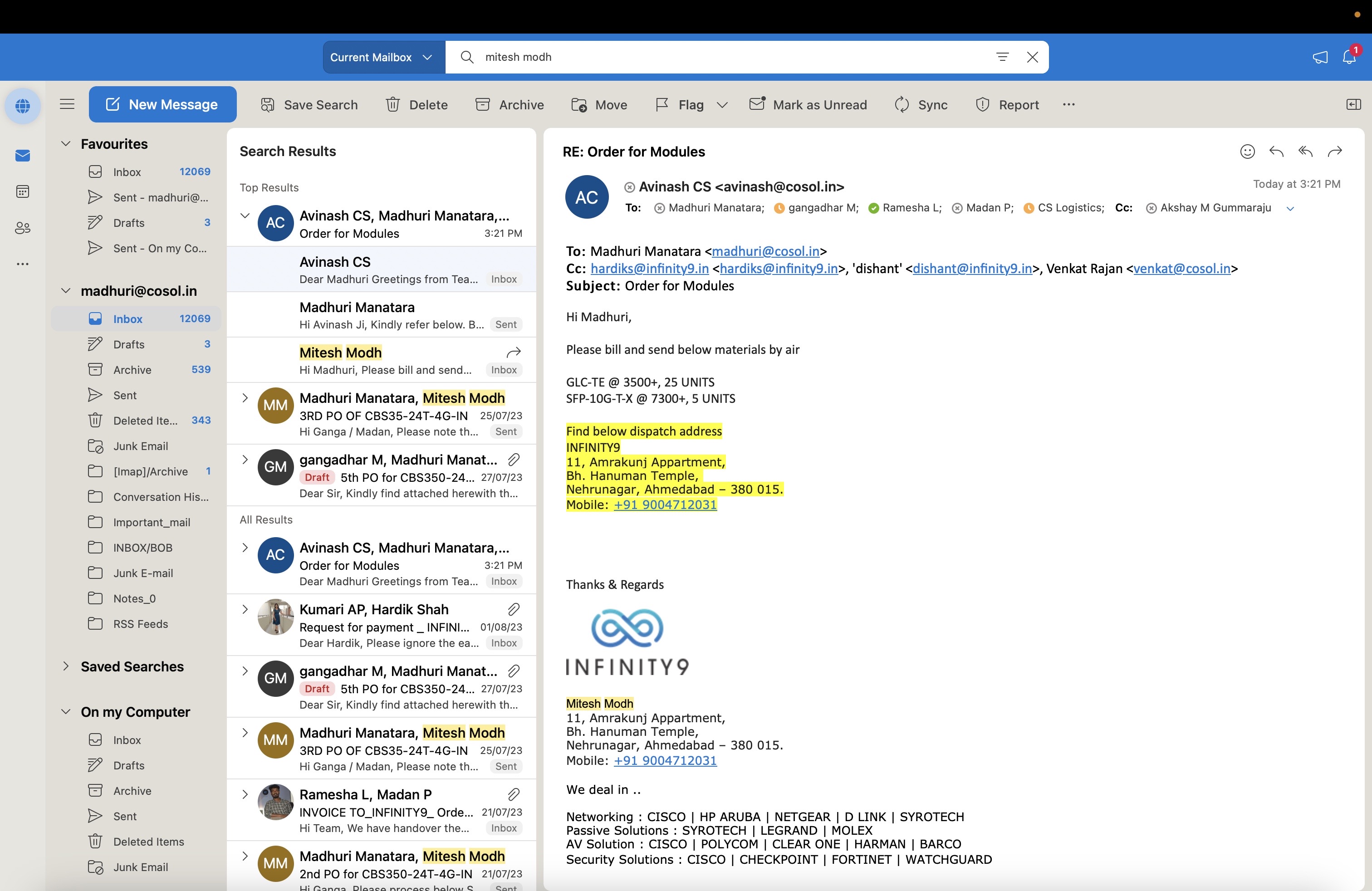Image resolution: width=1372 pixels, height=891 pixels.
Task: Open the notifications bell icon
Action: 1349,57
